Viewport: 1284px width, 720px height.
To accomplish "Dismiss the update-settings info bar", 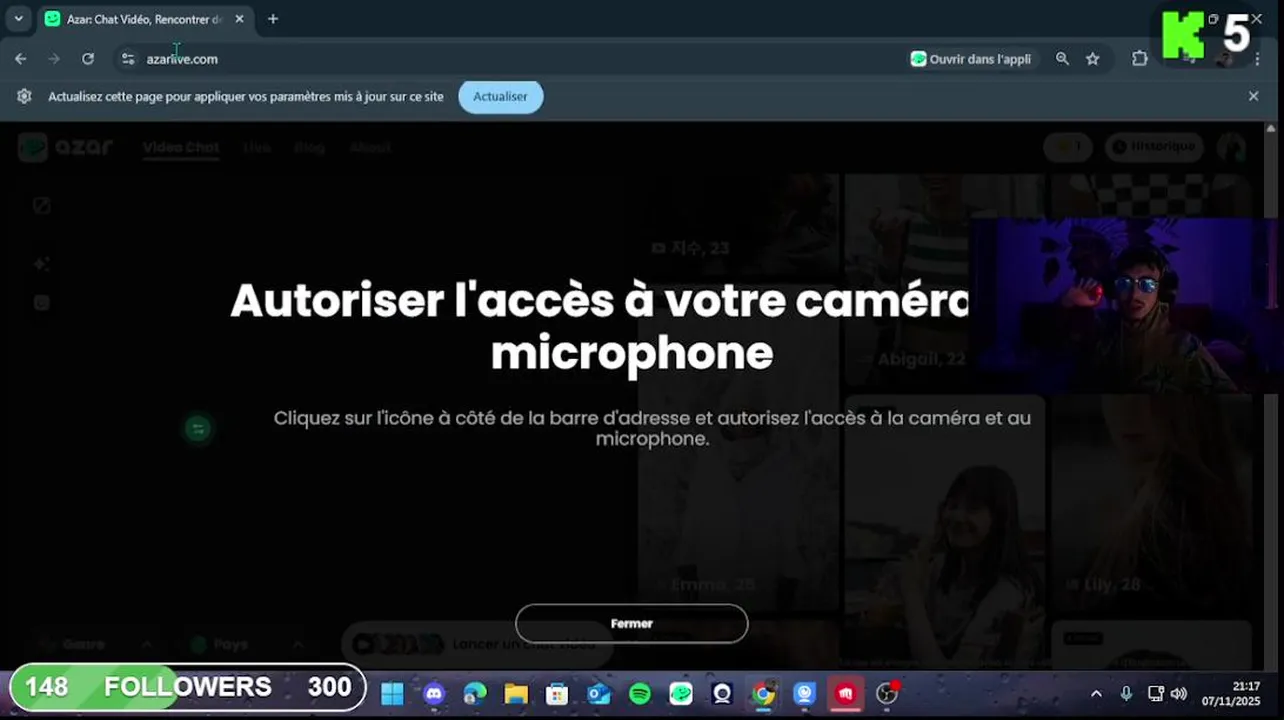I will click(x=1253, y=96).
